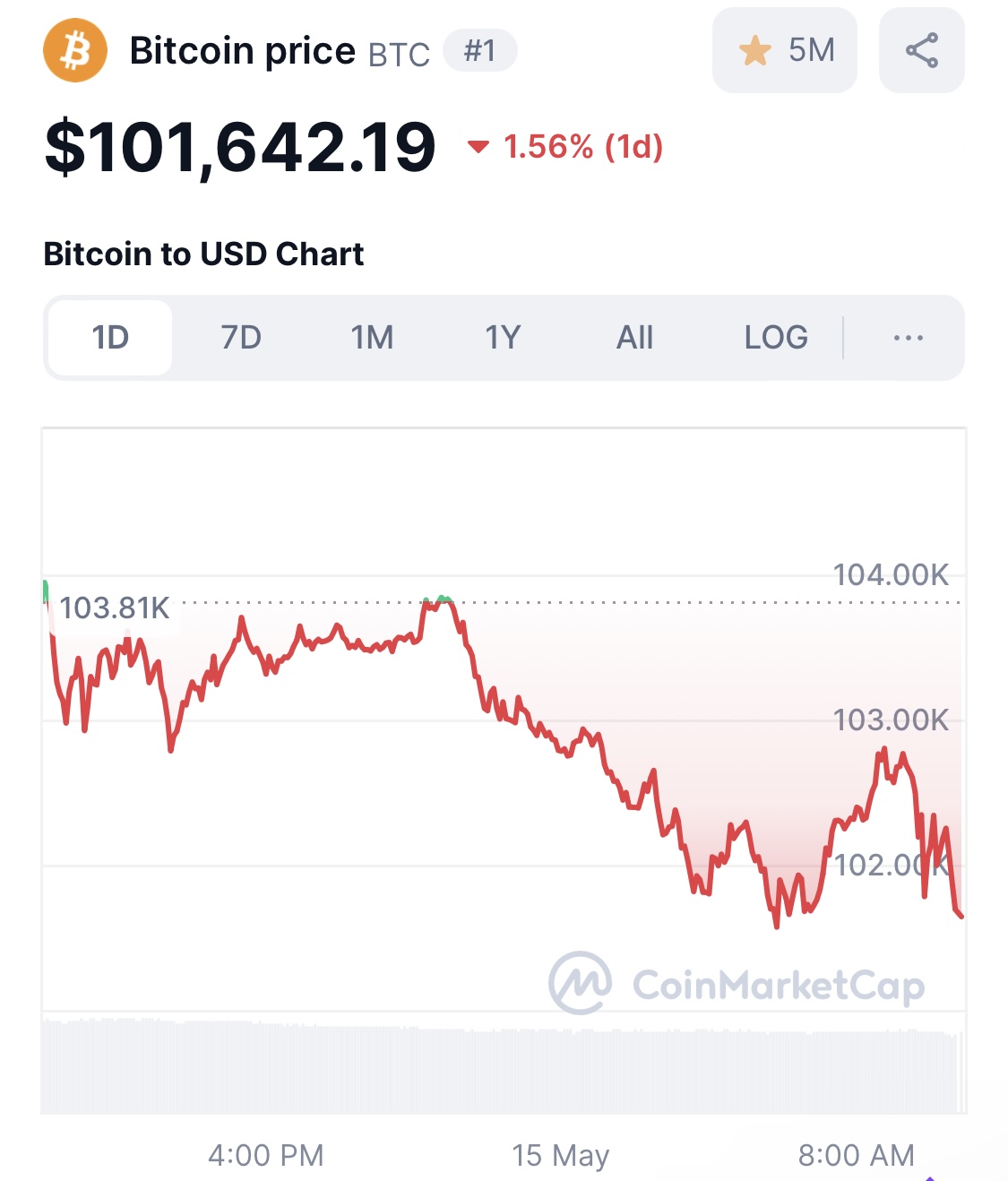This screenshot has width=1008, height=1181.
Task: Switch to the 7D timeframe tab
Action: pyautogui.click(x=241, y=338)
